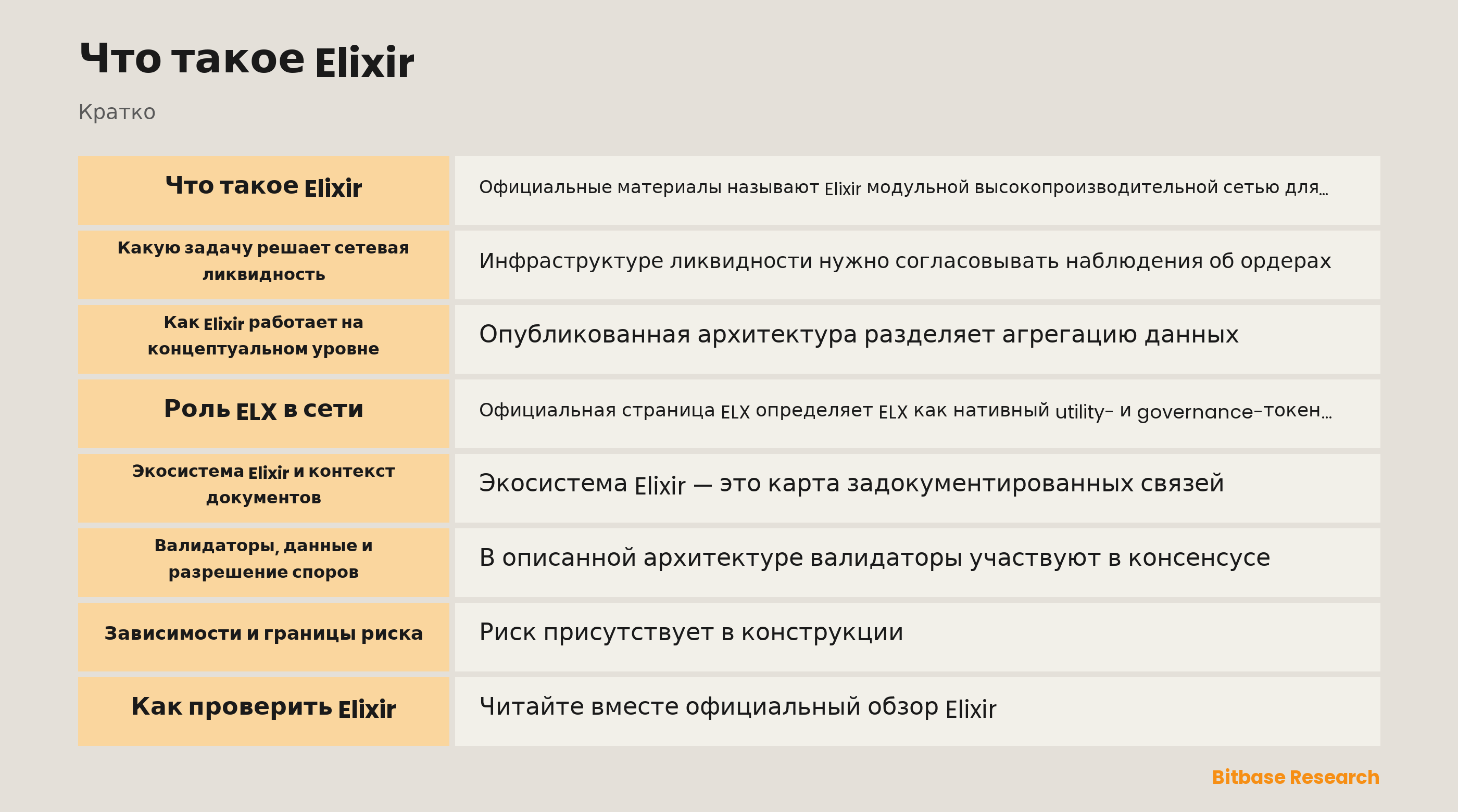Select cell 'Как проверить Elixir'
Viewport: 1458px width, 812px height.
coord(263,711)
